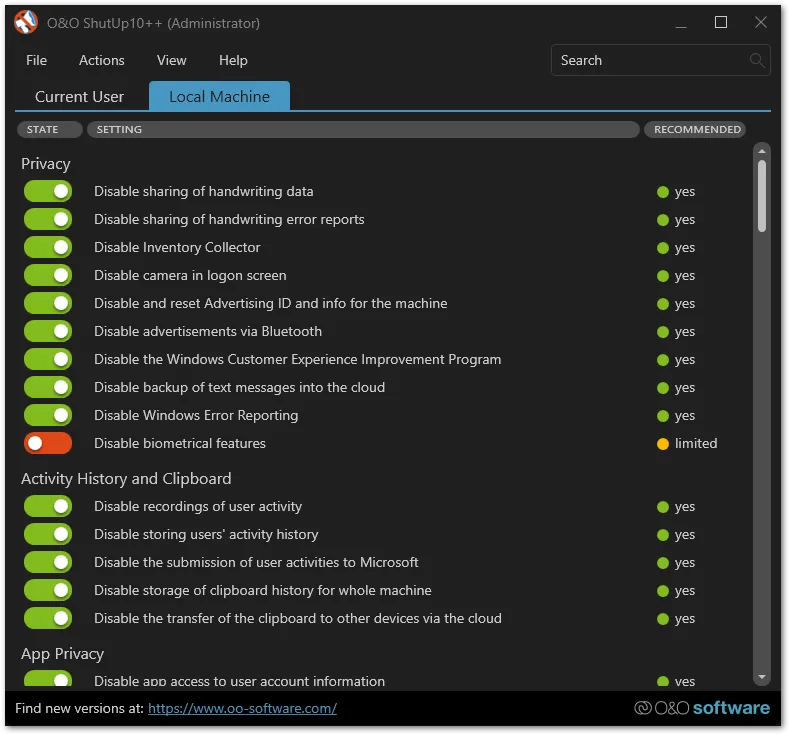Viewport: 790px width, 735px height.
Task: Toggle Disable Windows Error Reporting switch
Action: pos(48,415)
